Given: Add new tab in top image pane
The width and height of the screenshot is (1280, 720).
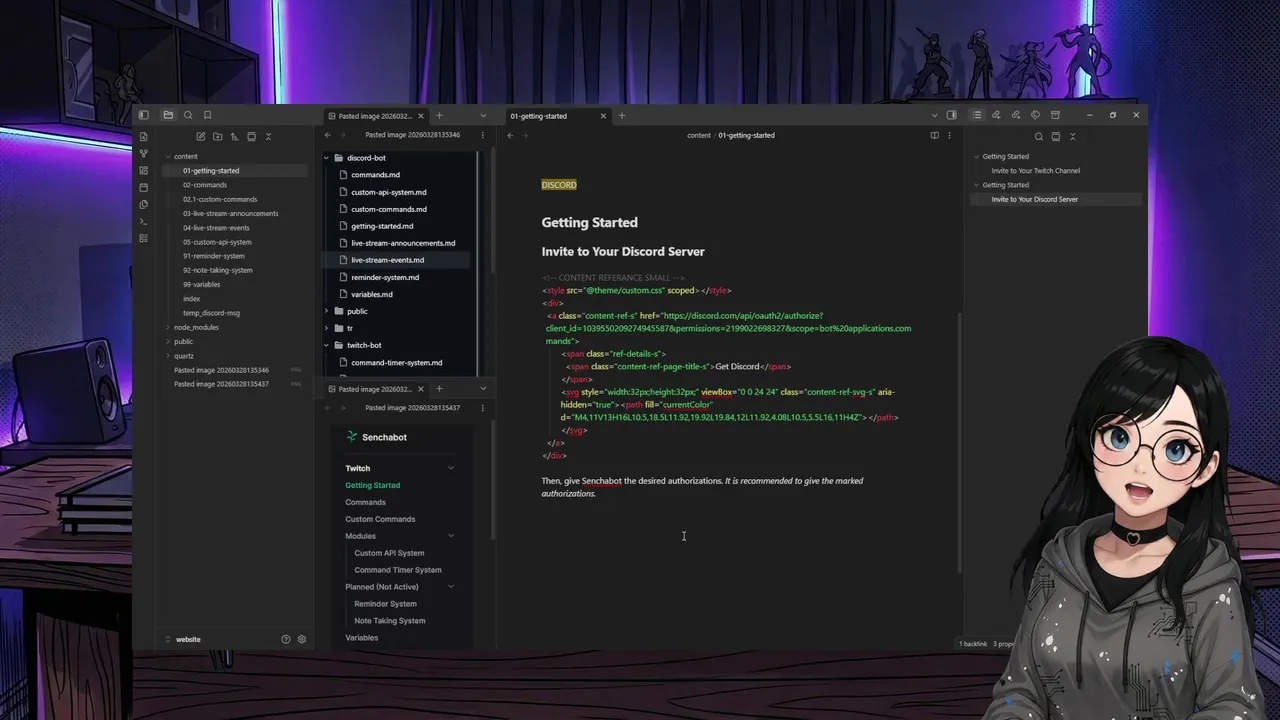Looking at the screenshot, I should [439, 115].
